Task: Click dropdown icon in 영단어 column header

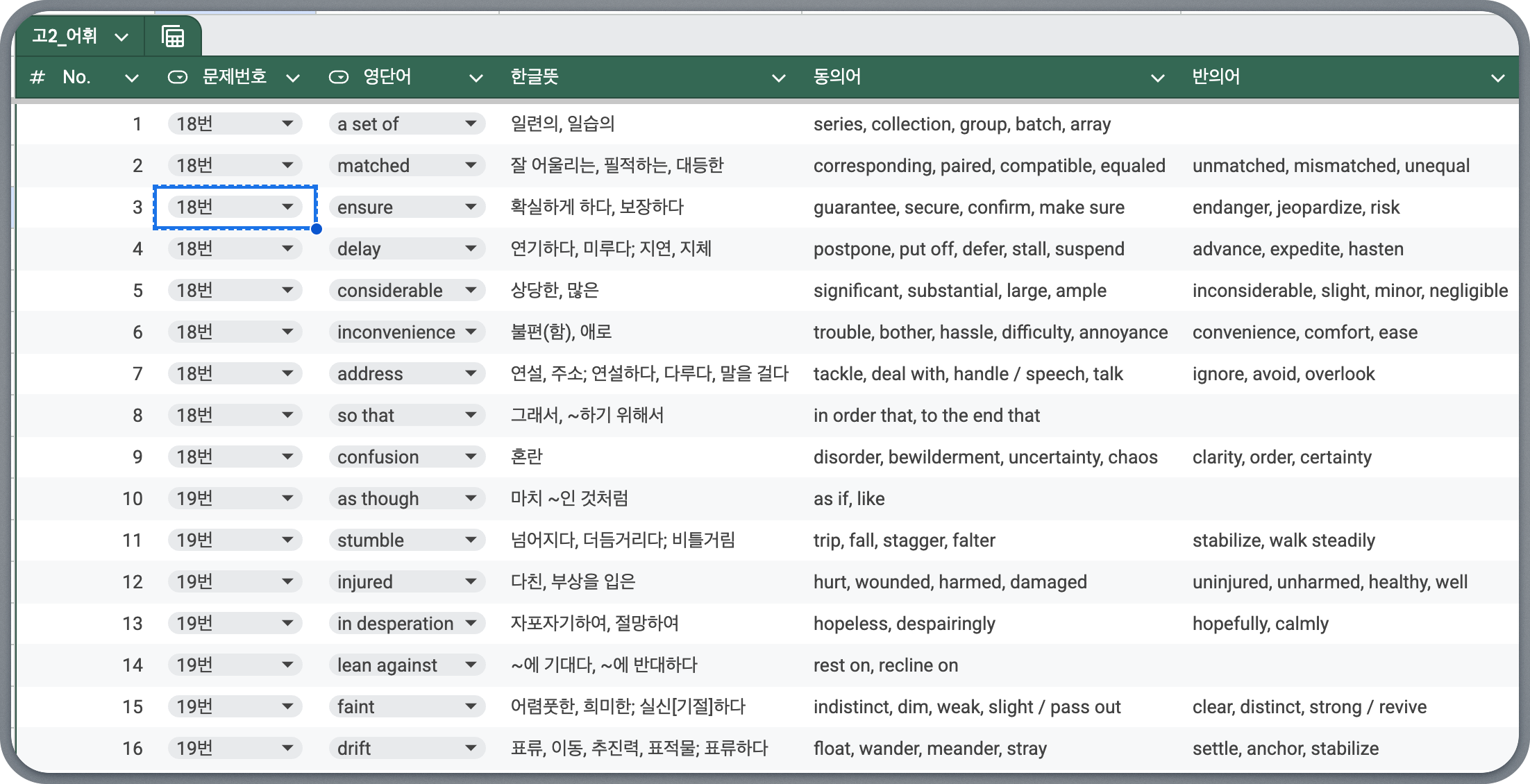Action: 339,77
